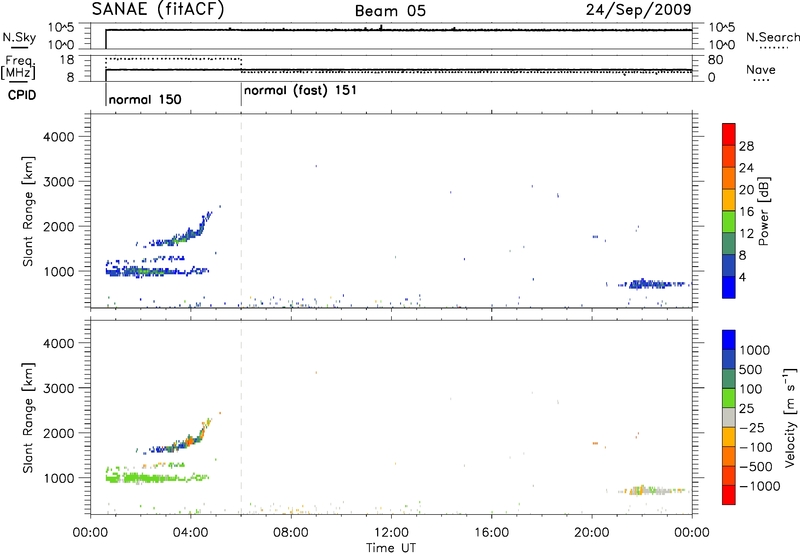Click the 04:00 time tick label
Viewport: 800px width, 554px height.
coord(190,533)
